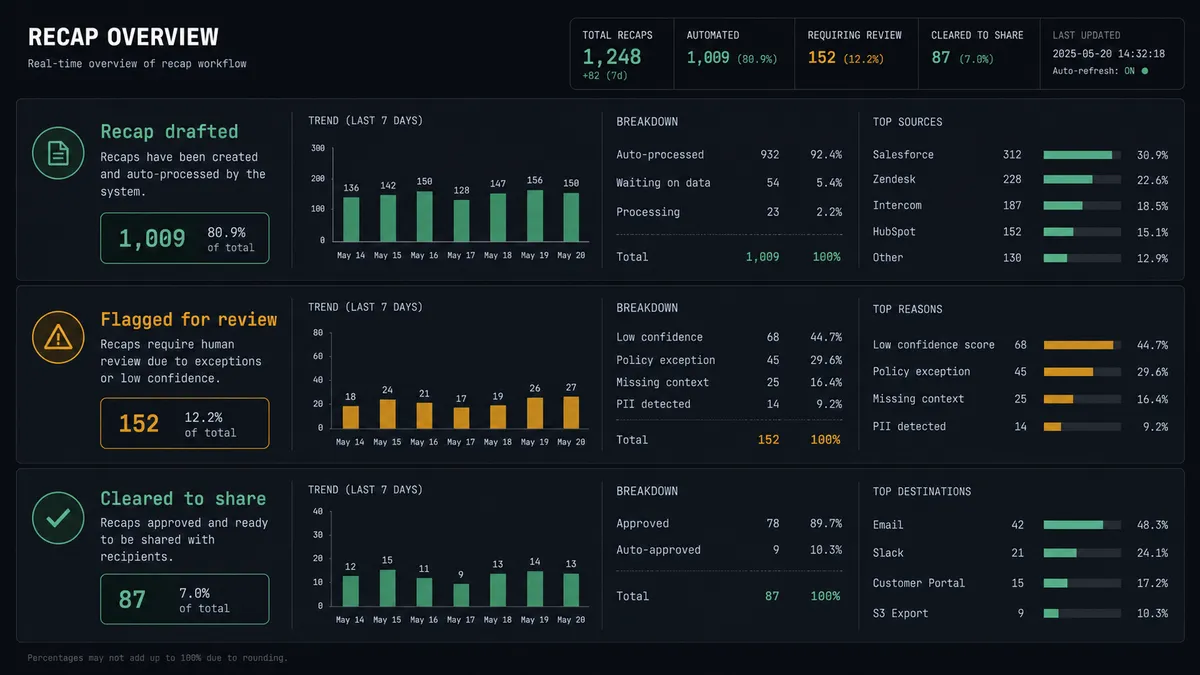
Task: Click the Flagged May 15 bar labeled 24
Action: (x=388, y=414)
